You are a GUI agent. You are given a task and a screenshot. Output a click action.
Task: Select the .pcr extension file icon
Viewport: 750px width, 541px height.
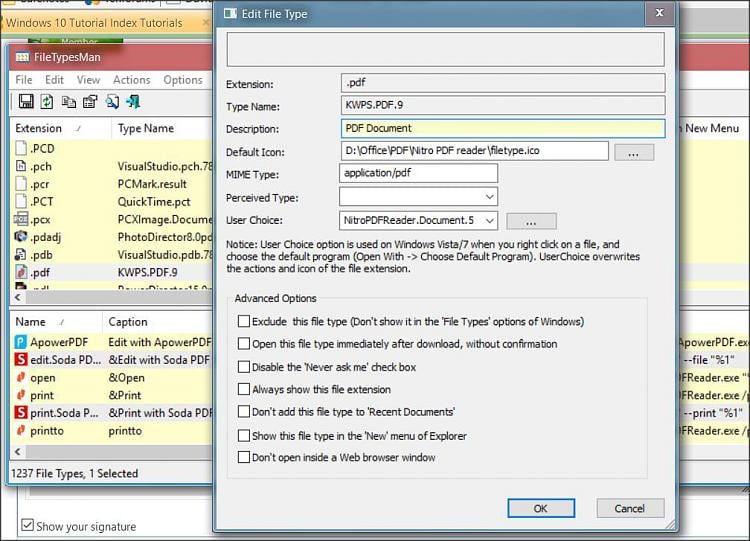pos(21,184)
